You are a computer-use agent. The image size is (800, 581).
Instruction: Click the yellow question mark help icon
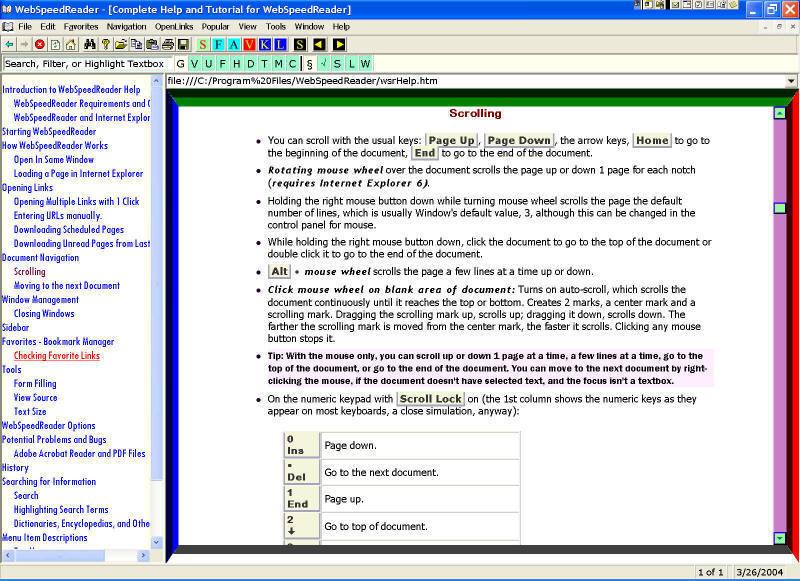click(x=105, y=45)
